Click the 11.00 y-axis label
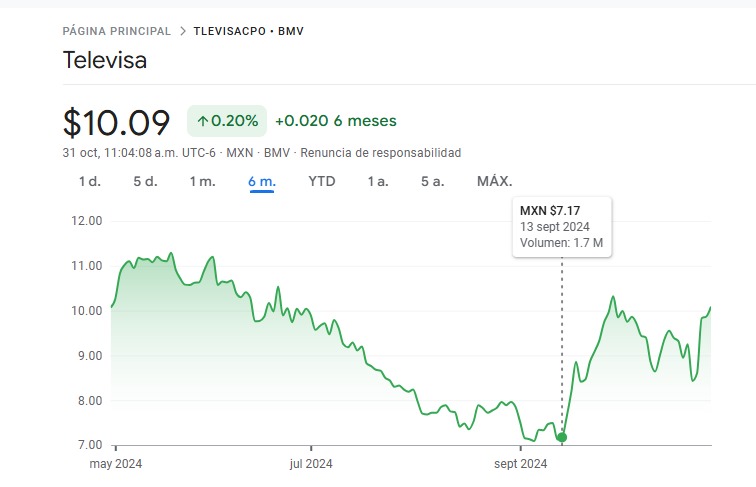Screen dimensions: 756x487 pos(87,266)
